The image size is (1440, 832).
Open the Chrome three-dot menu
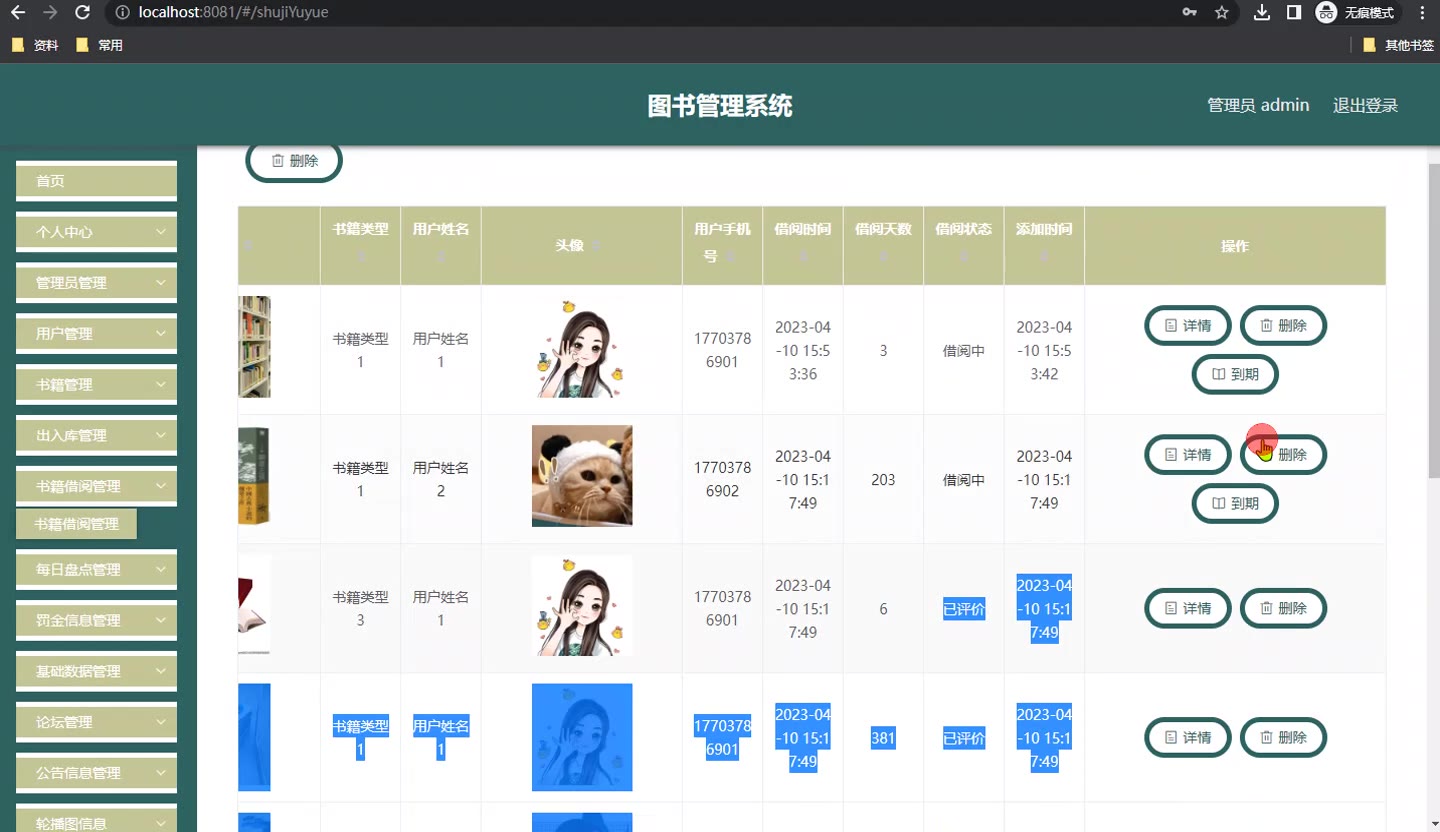tap(1422, 13)
